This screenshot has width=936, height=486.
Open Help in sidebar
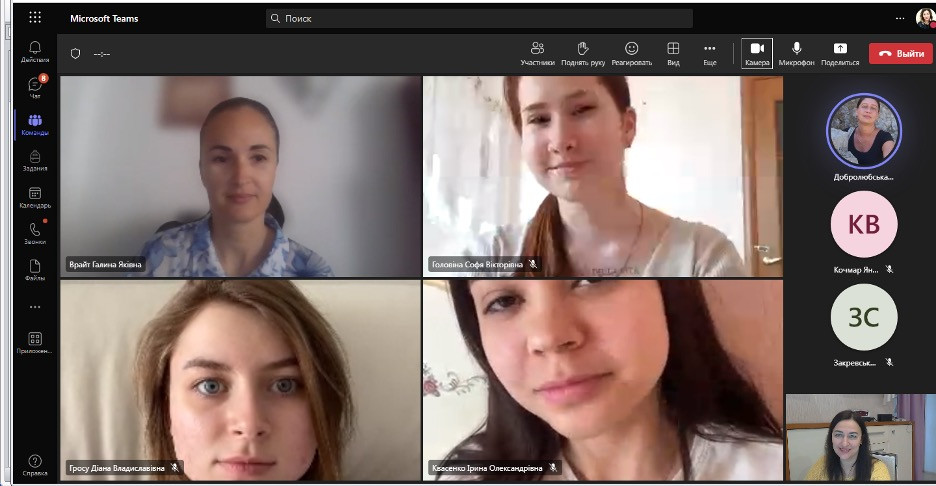35,465
